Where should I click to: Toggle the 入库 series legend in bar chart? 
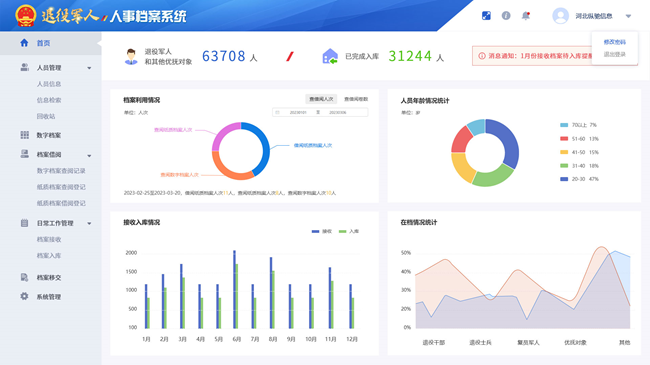[x=349, y=231]
